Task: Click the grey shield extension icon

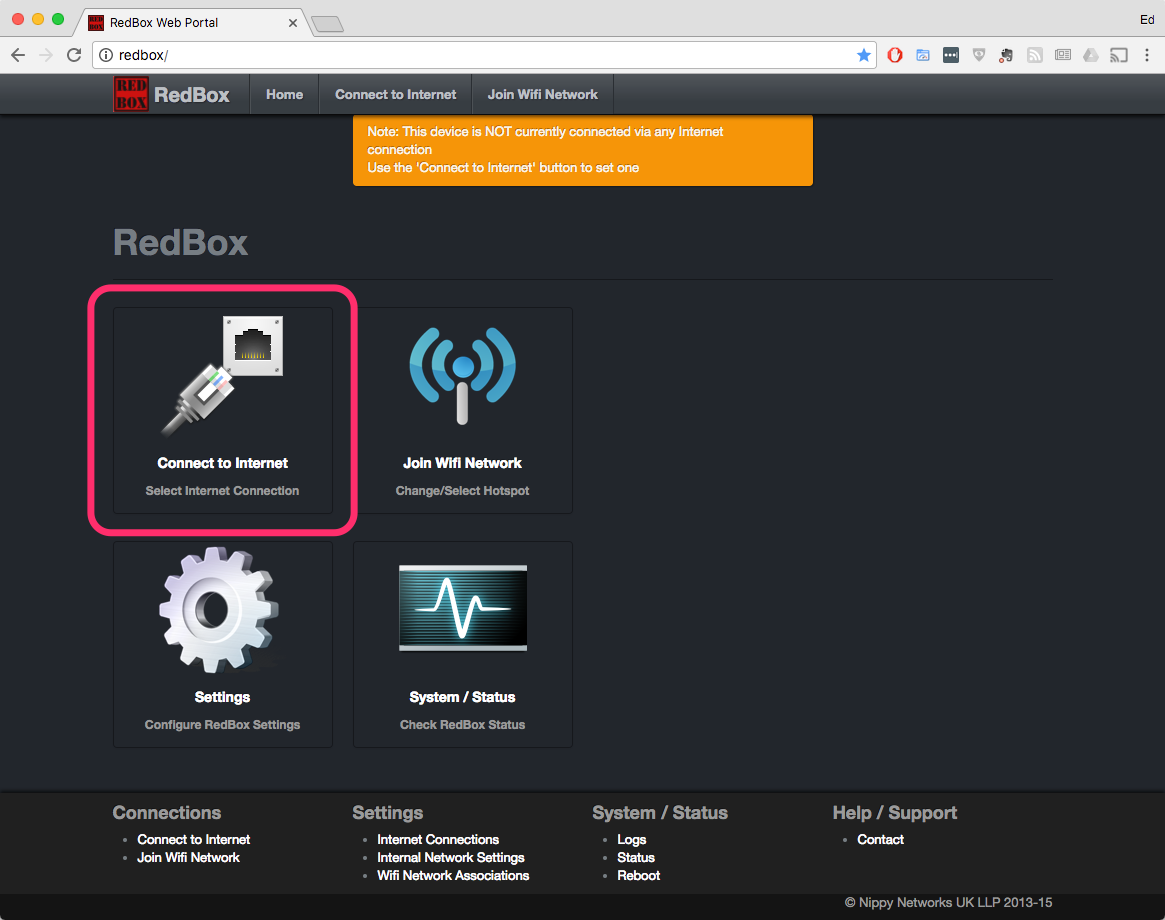Action: coord(979,55)
